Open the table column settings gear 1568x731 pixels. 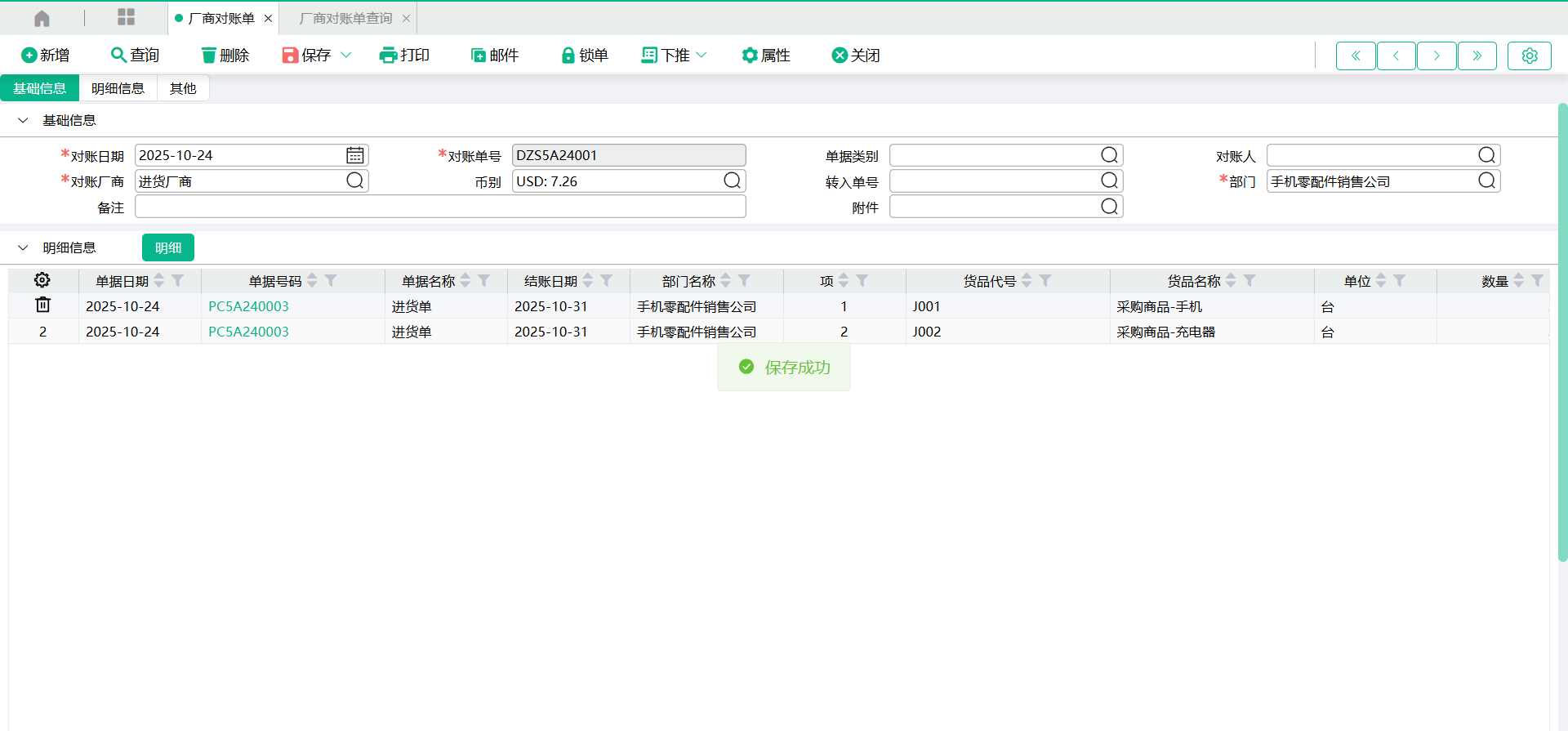click(x=42, y=280)
